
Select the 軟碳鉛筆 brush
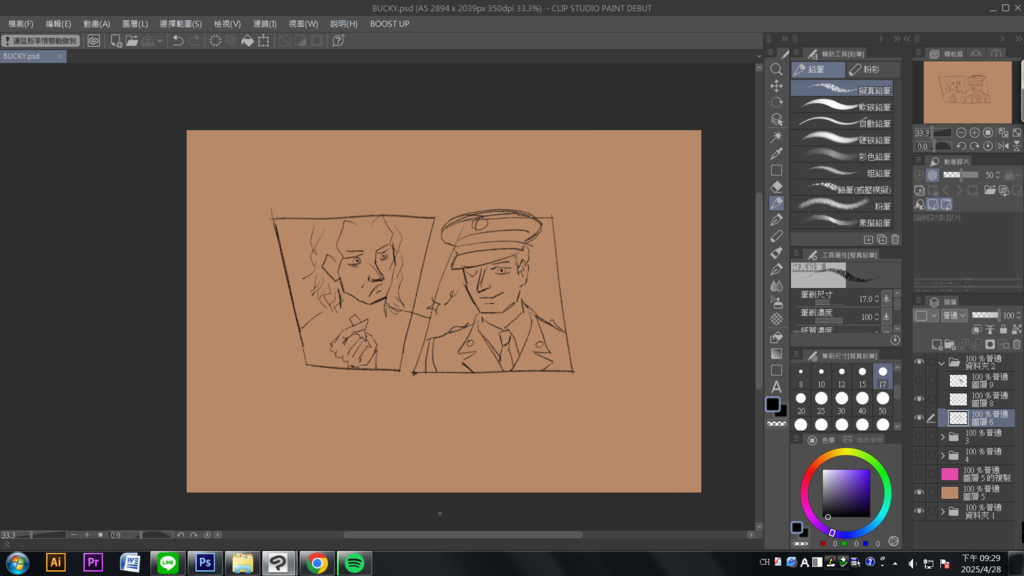point(842,106)
